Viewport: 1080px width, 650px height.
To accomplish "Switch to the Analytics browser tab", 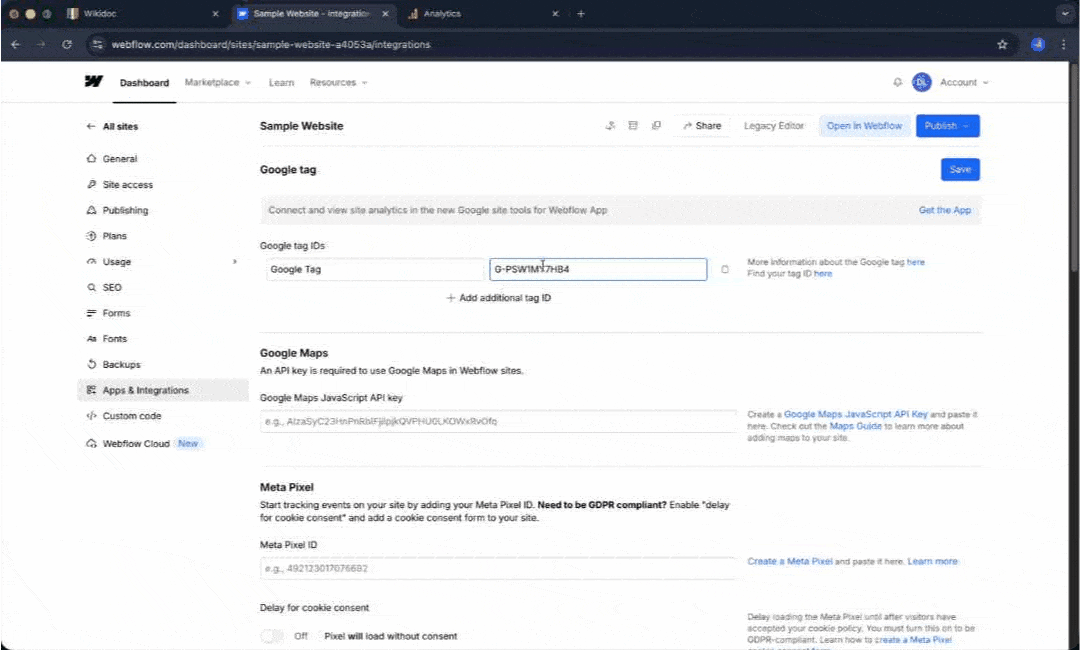I will point(481,13).
